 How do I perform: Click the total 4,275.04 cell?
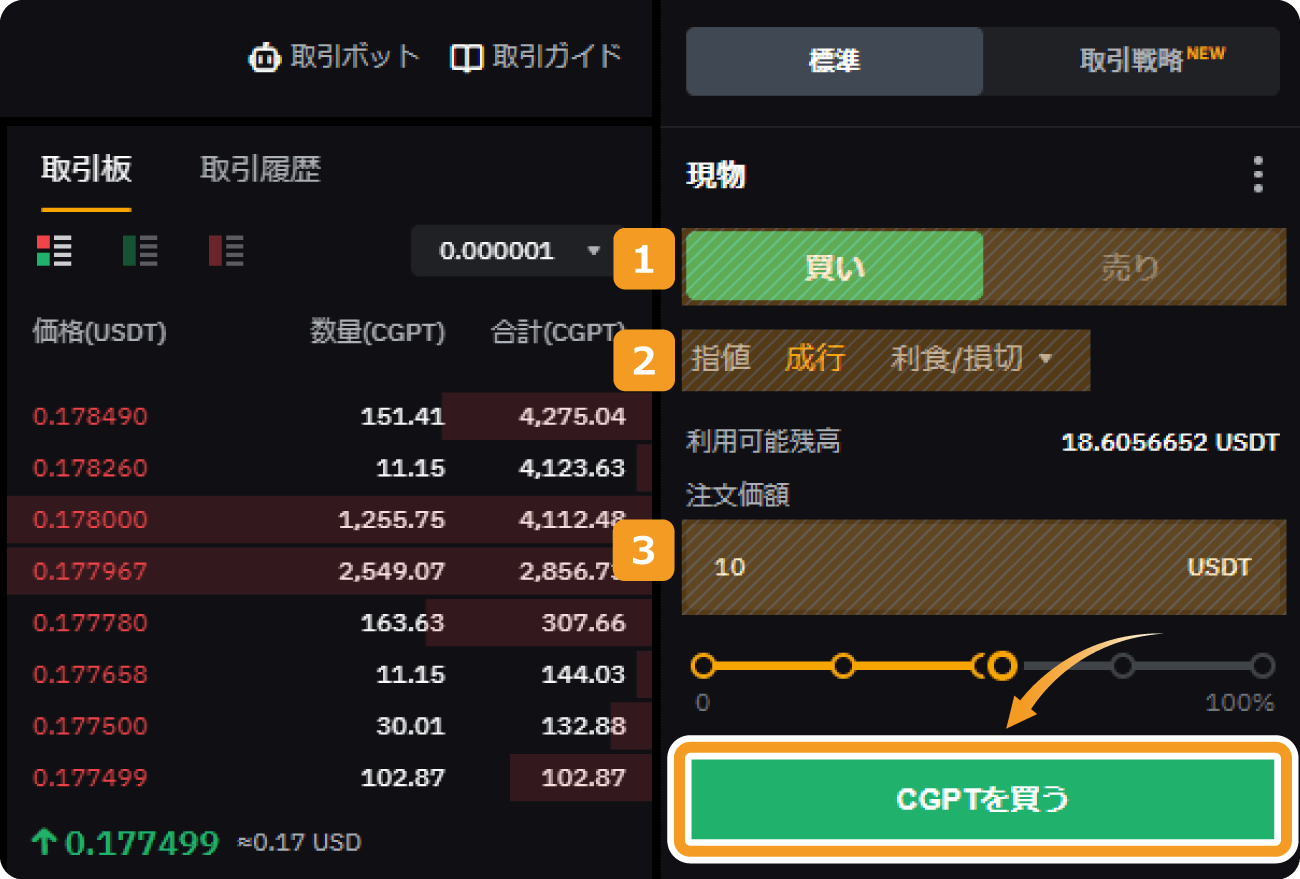click(573, 416)
